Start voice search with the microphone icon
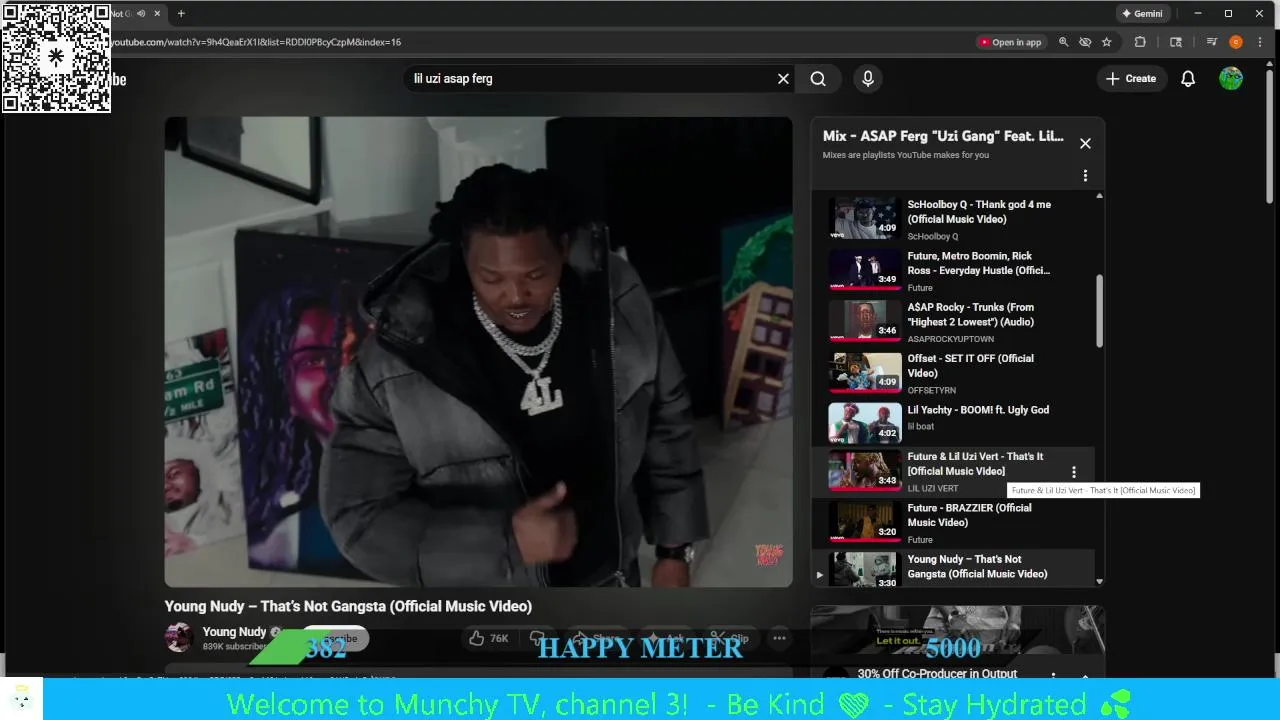This screenshot has width=1280, height=720. (868, 79)
